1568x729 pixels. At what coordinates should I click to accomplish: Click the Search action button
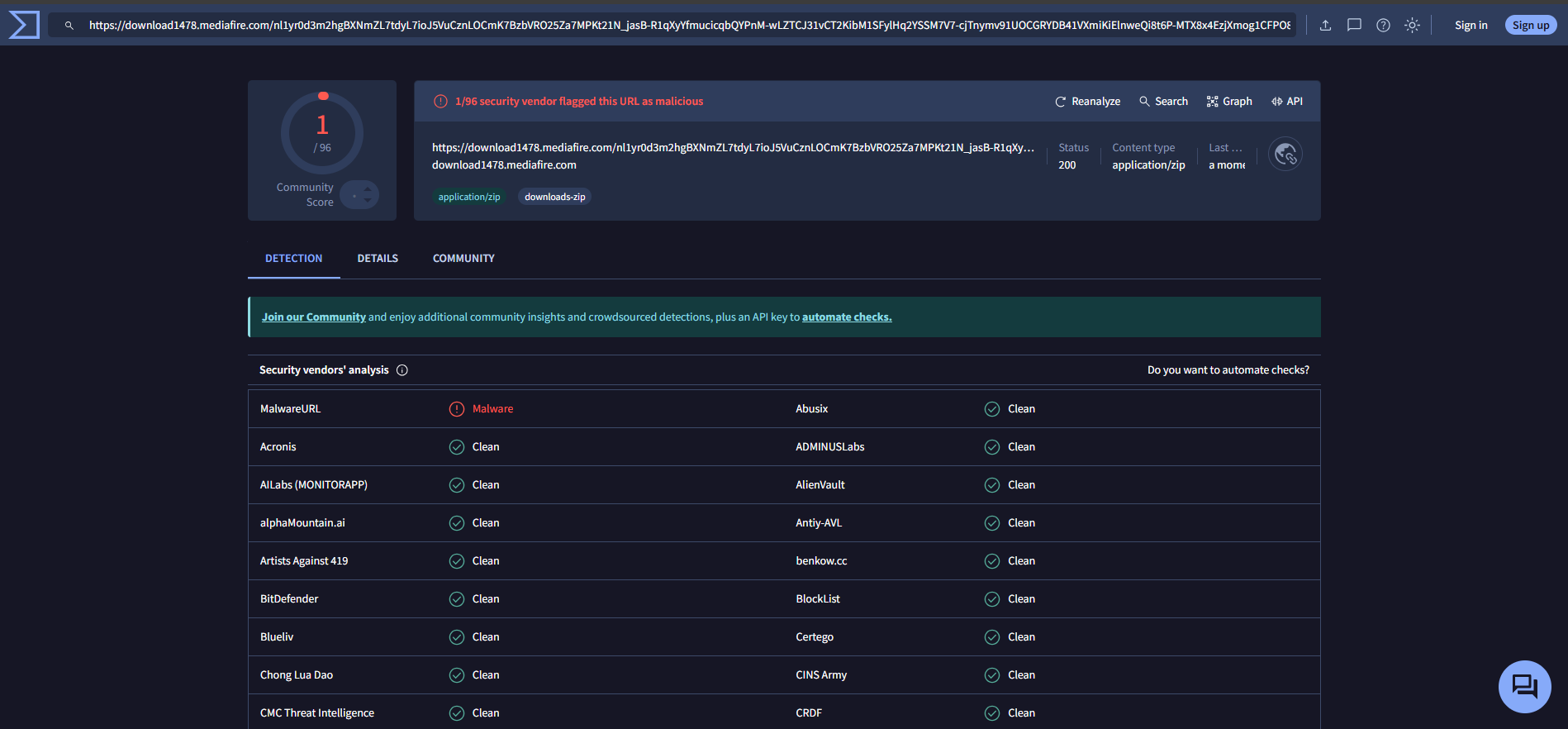point(1163,102)
